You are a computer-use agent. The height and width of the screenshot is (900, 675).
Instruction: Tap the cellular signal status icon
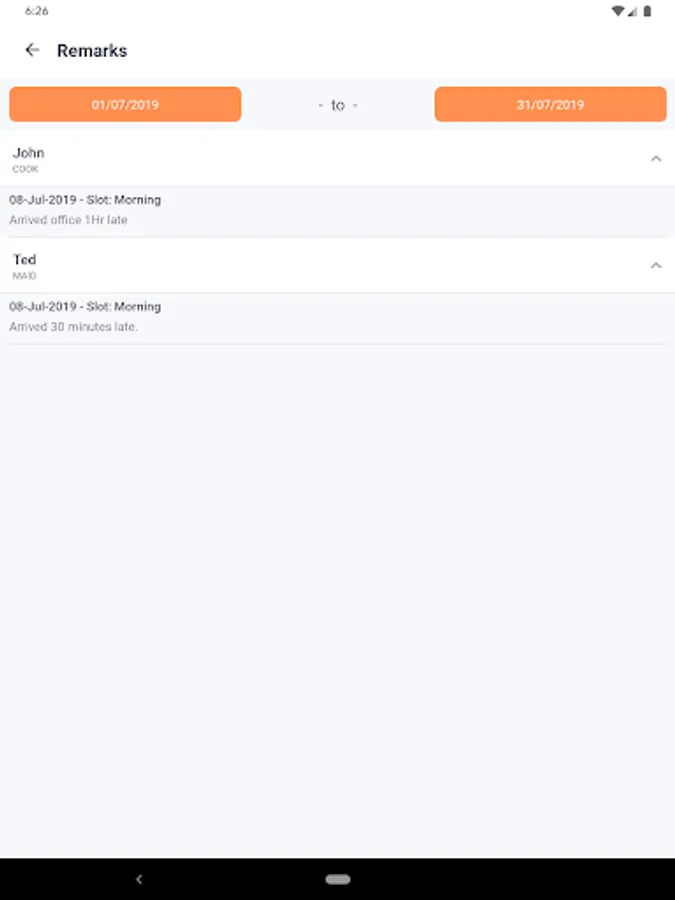pyautogui.click(x=632, y=11)
